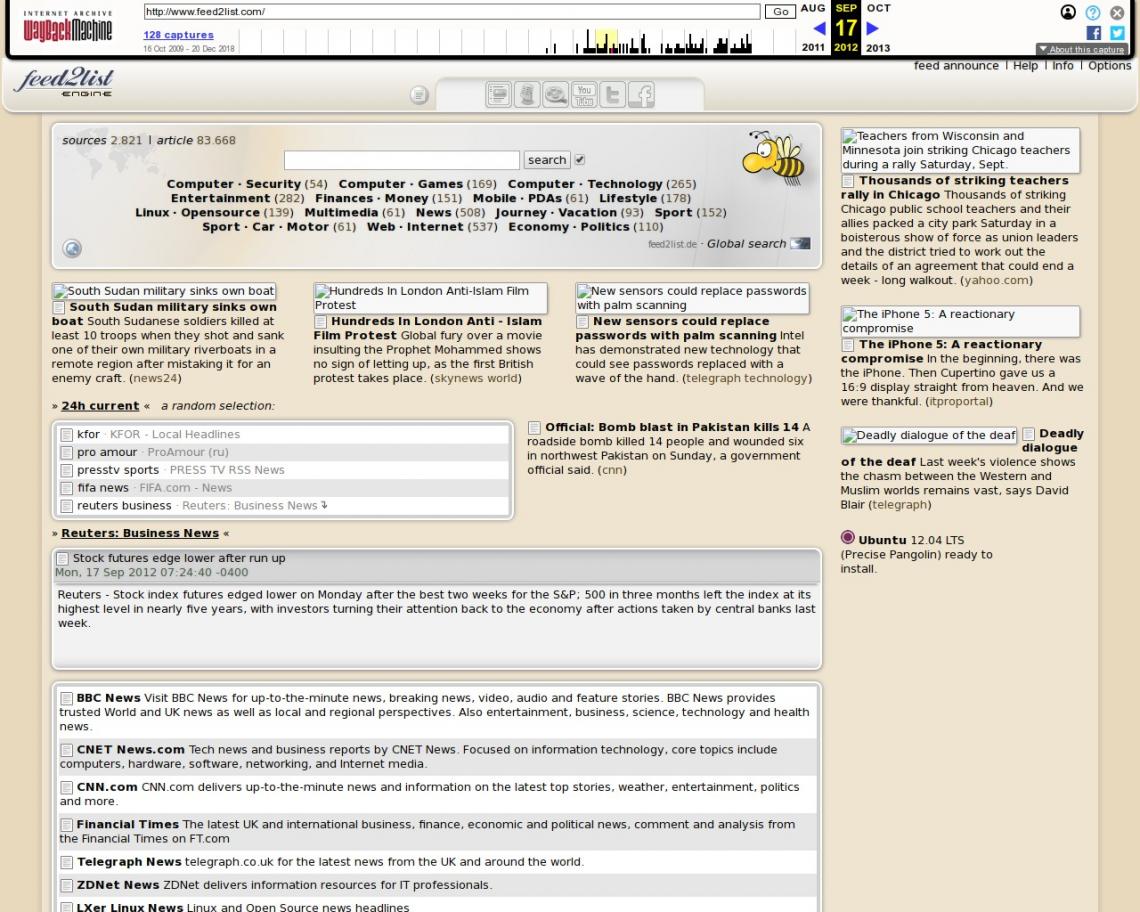
Task: Click page icon beside Official: Bomb blast headline
Action: coord(534,428)
